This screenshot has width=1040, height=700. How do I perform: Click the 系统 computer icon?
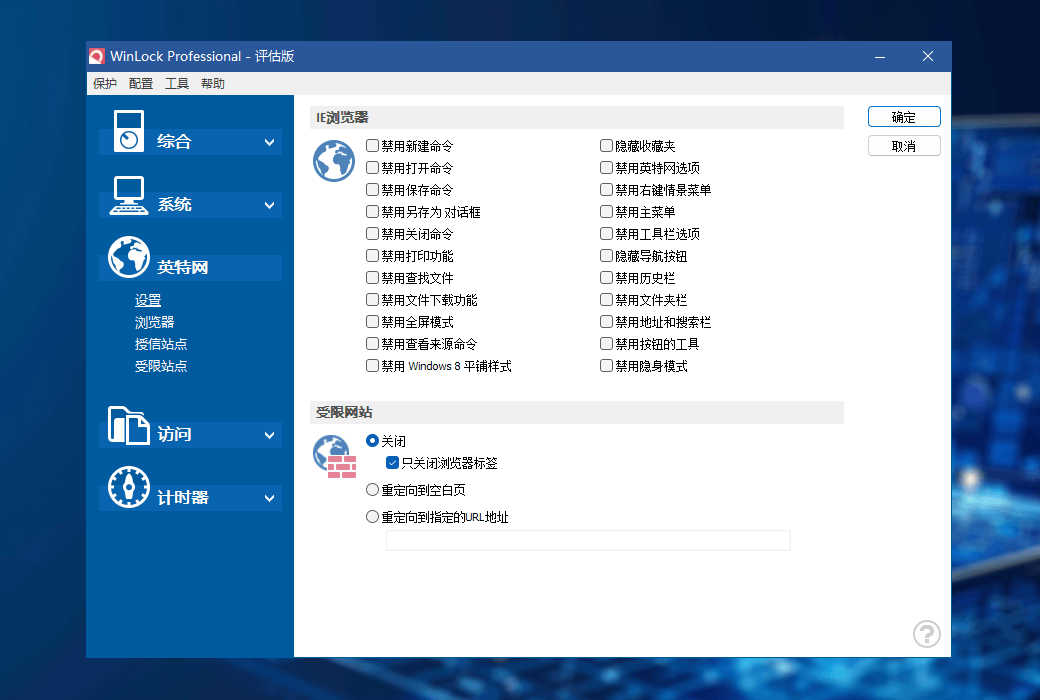point(129,196)
